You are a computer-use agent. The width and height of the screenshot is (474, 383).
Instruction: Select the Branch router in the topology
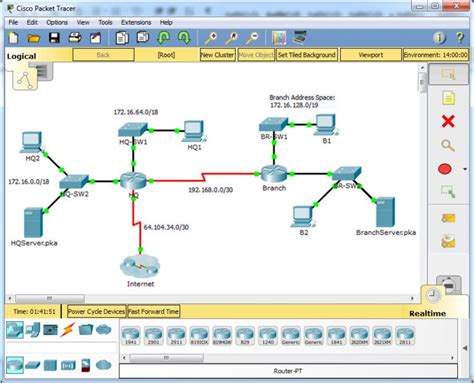(x=274, y=174)
